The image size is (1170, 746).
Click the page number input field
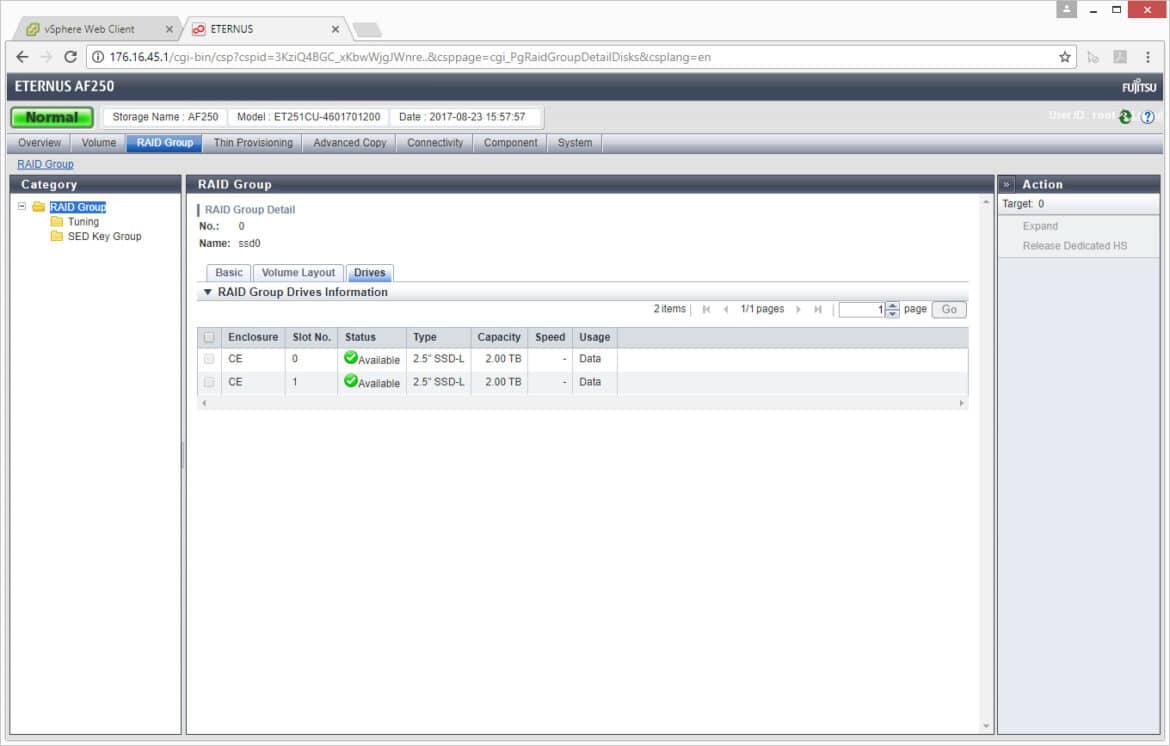(x=863, y=310)
